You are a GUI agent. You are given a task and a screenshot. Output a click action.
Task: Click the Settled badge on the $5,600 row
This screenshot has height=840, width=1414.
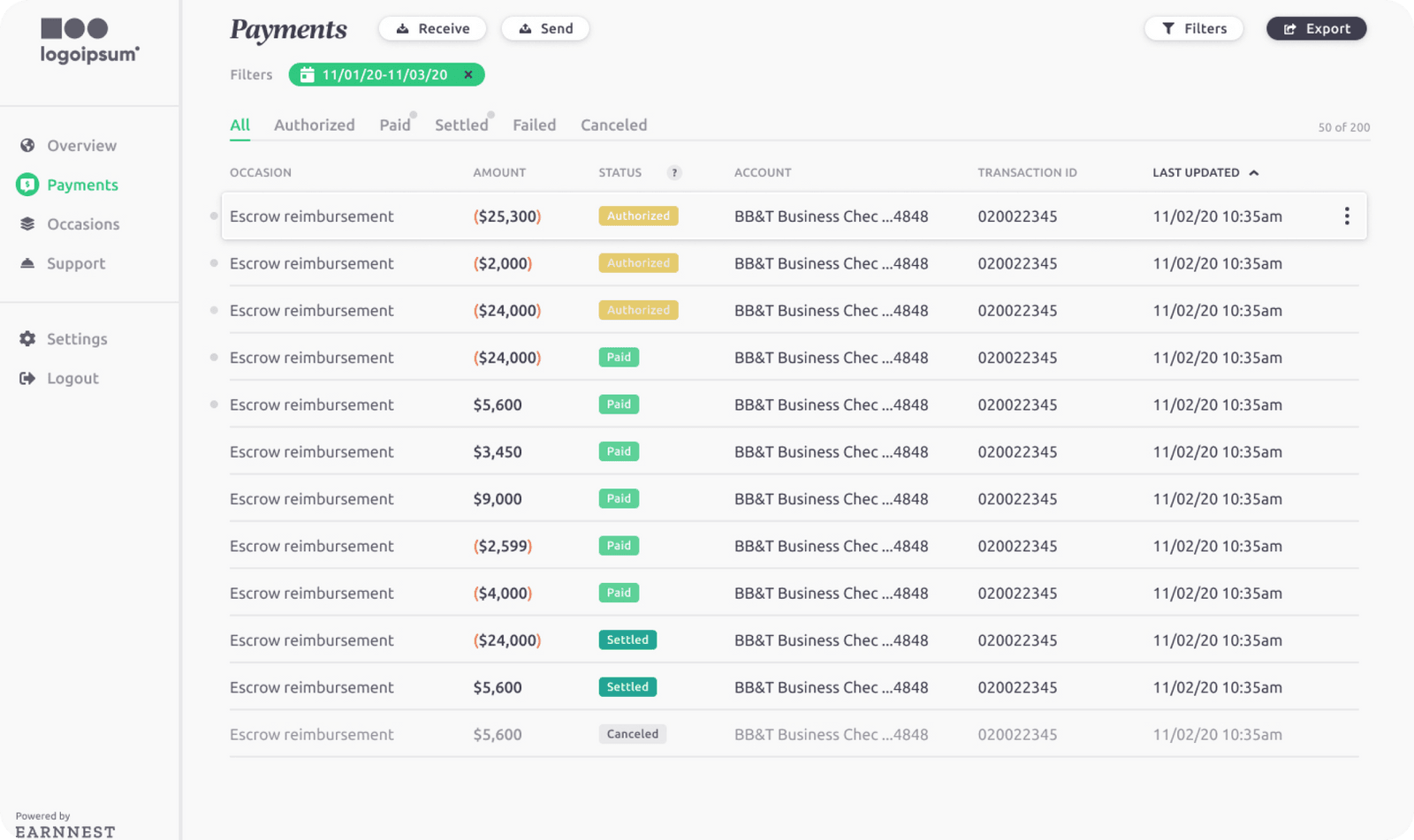pos(627,687)
